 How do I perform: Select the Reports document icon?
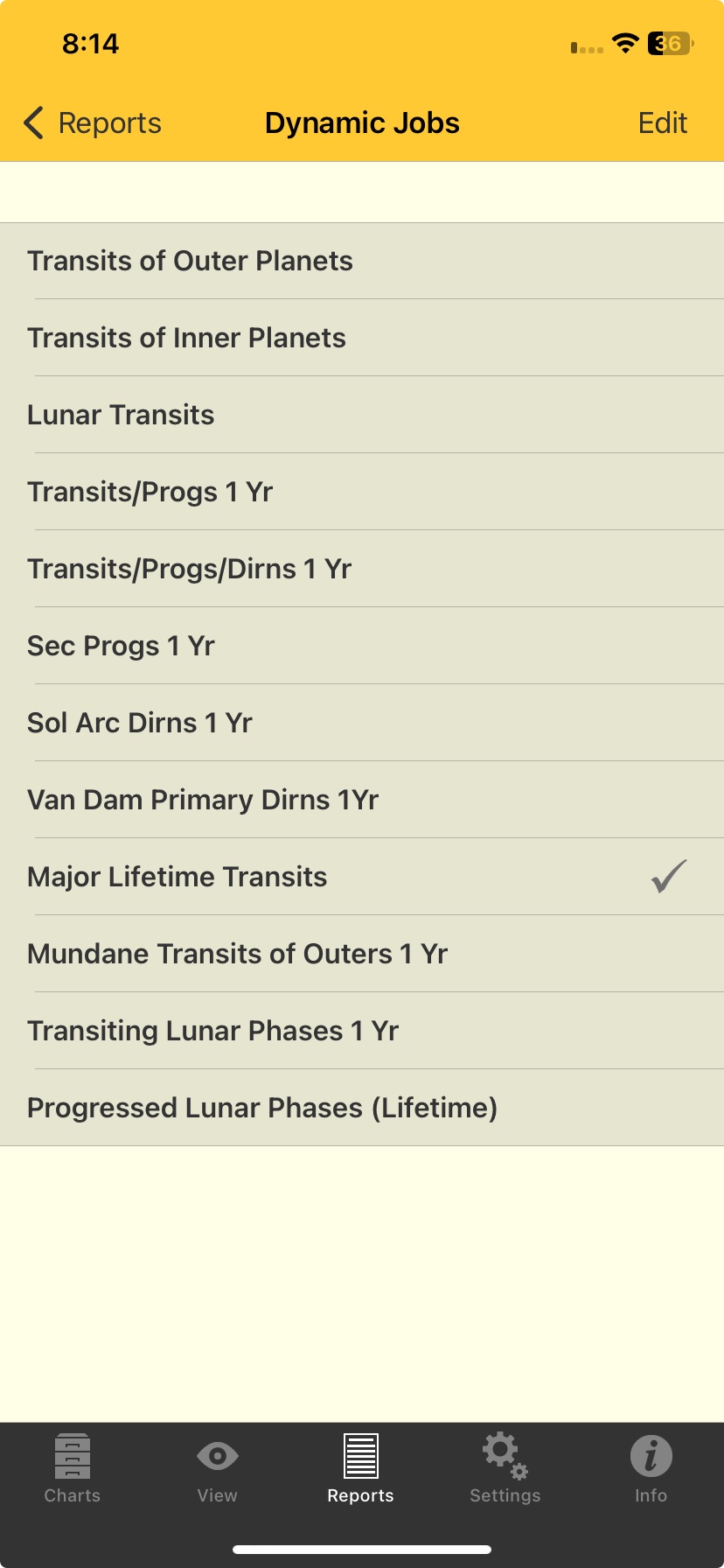point(360,1457)
